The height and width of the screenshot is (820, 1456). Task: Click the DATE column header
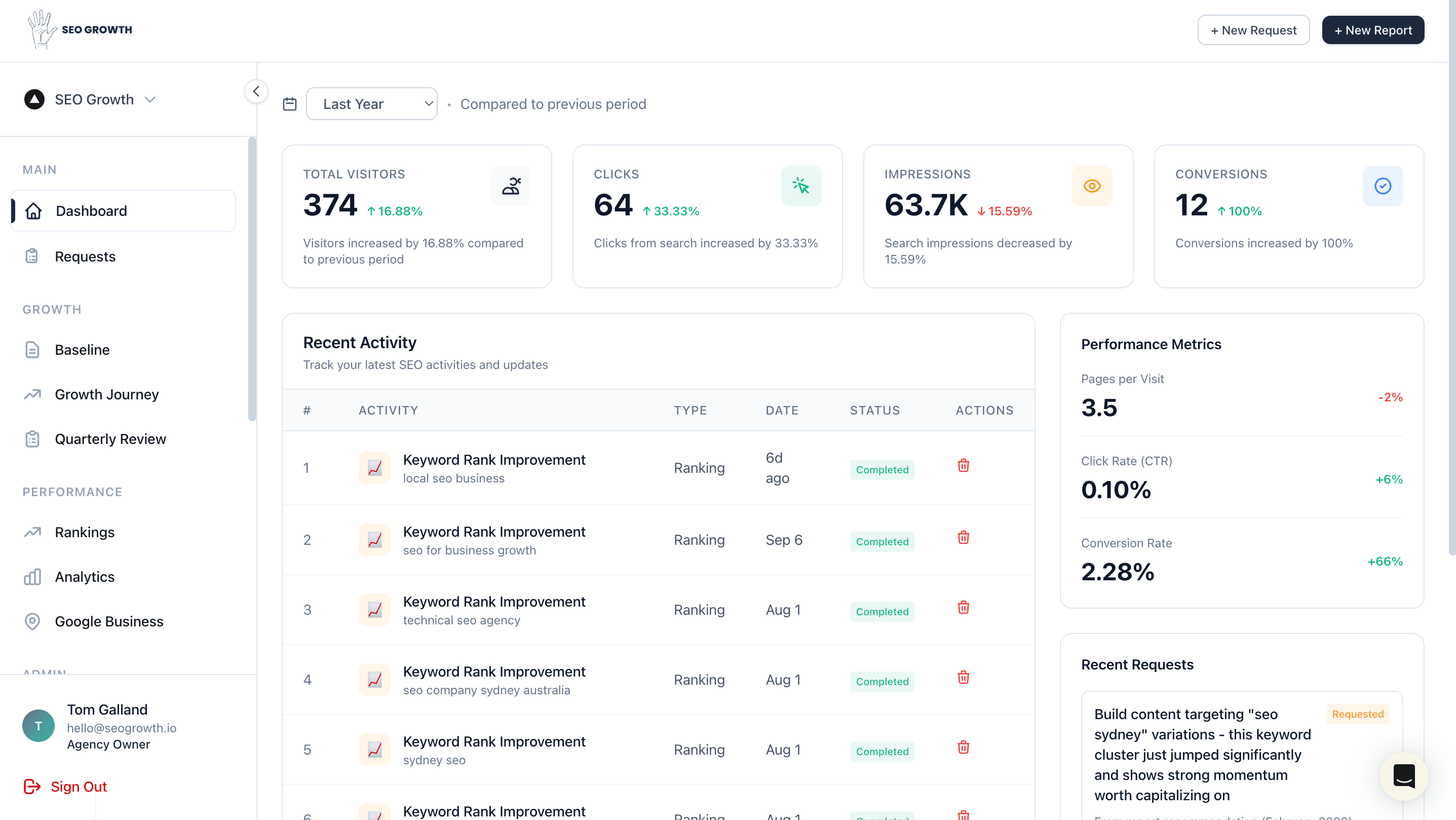(782, 411)
